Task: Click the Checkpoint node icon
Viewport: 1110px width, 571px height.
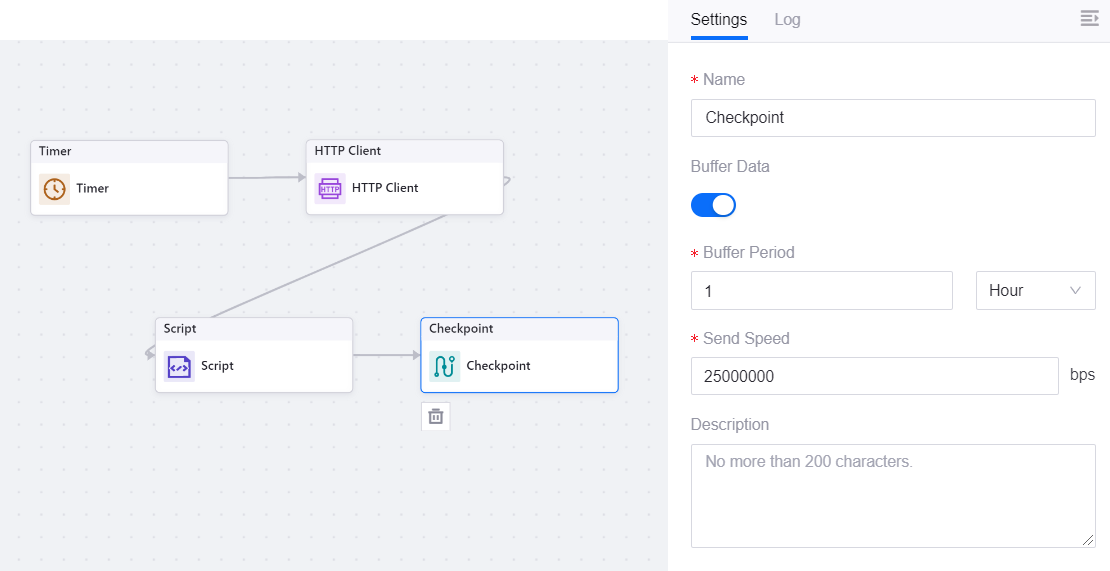Action: point(444,366)
